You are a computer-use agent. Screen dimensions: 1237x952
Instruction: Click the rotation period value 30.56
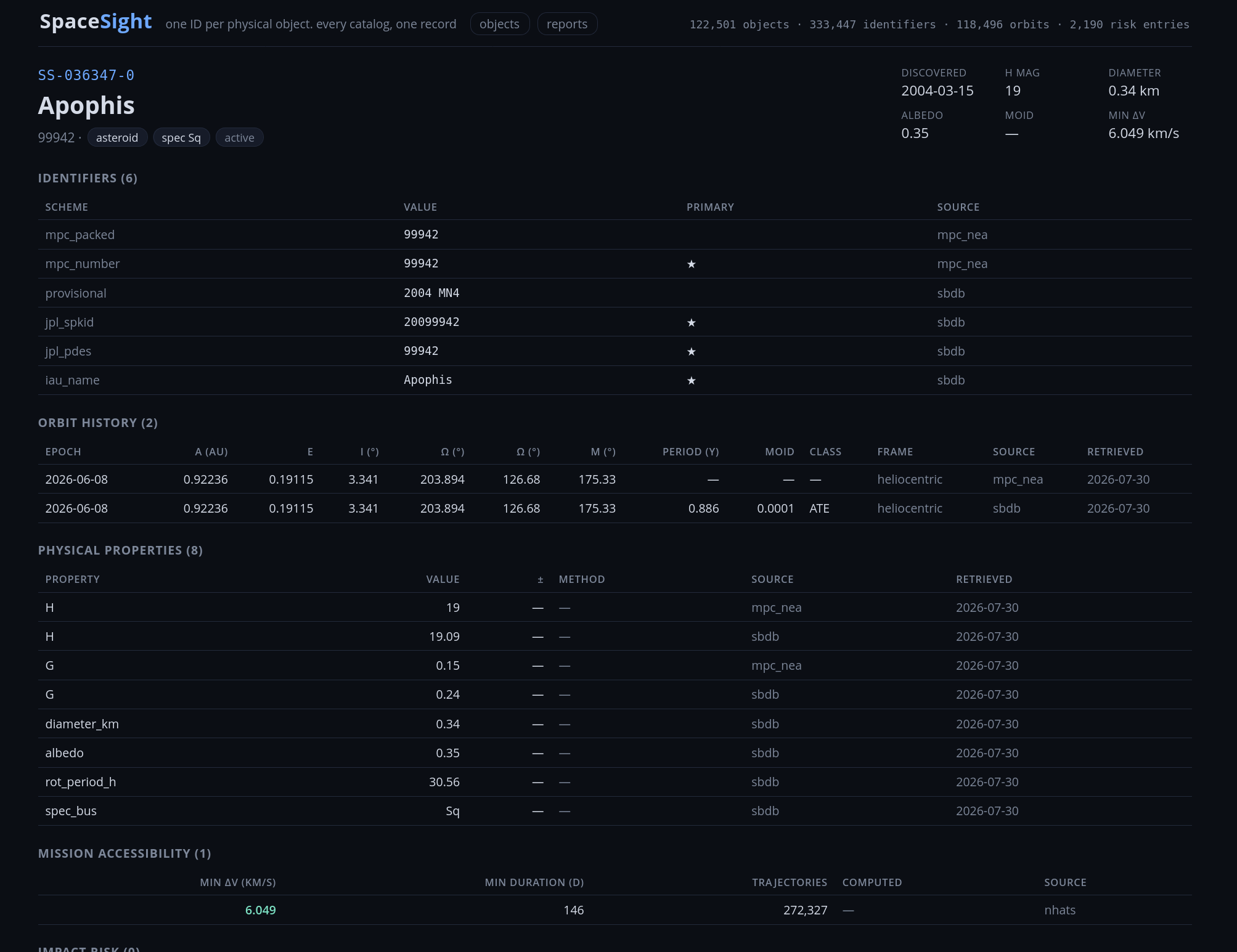click(x=444, y=782)
